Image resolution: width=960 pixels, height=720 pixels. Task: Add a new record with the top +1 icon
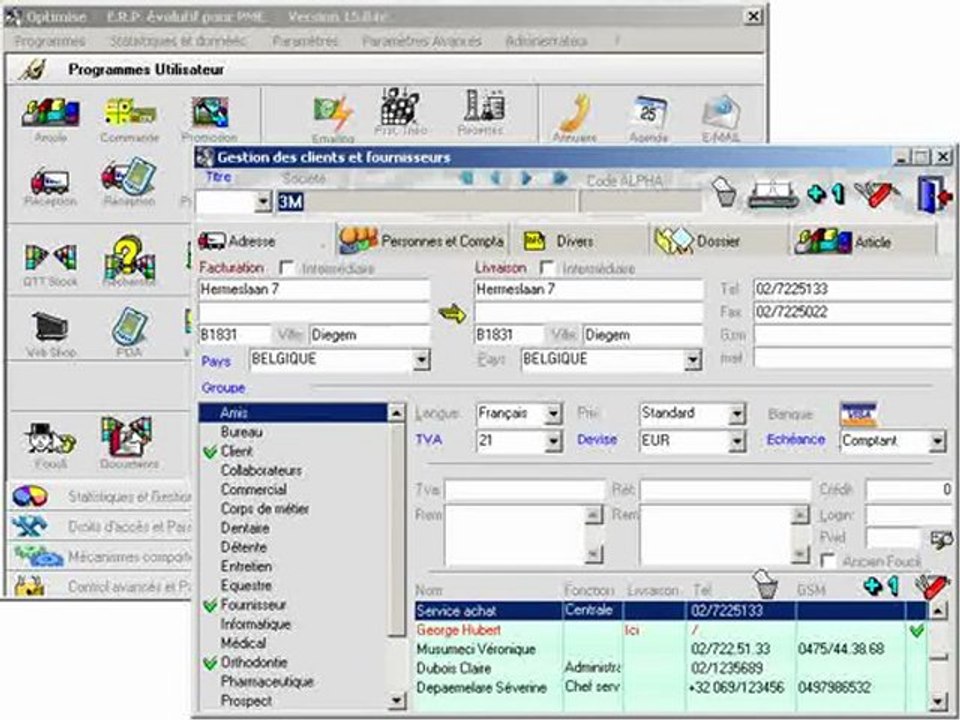(825, 194)
